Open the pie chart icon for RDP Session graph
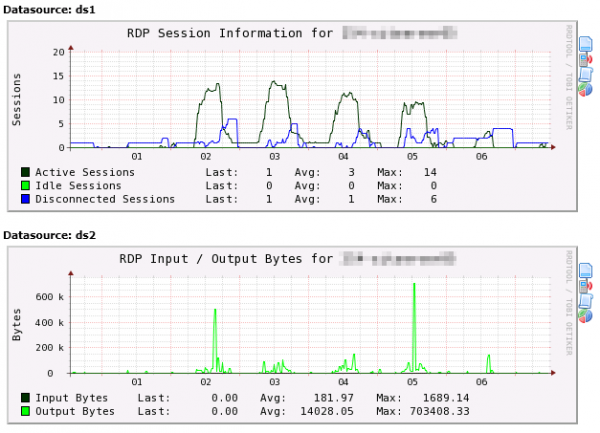Image resolution: width=600 pixels, height=433 pixels. 585,90
